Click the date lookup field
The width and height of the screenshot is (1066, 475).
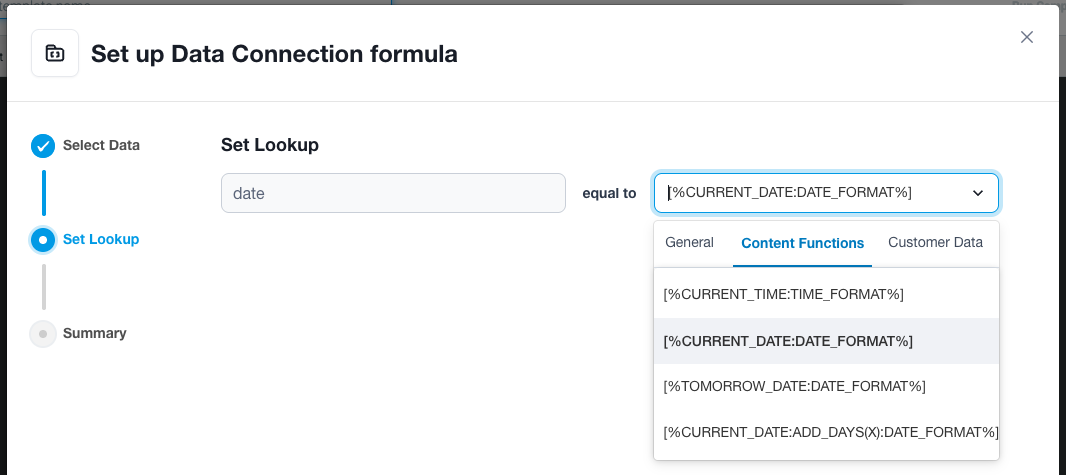coord(393,193)
